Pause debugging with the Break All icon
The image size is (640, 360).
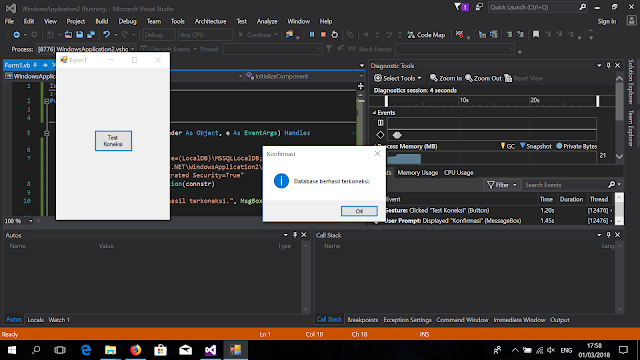tap(312, 35)
